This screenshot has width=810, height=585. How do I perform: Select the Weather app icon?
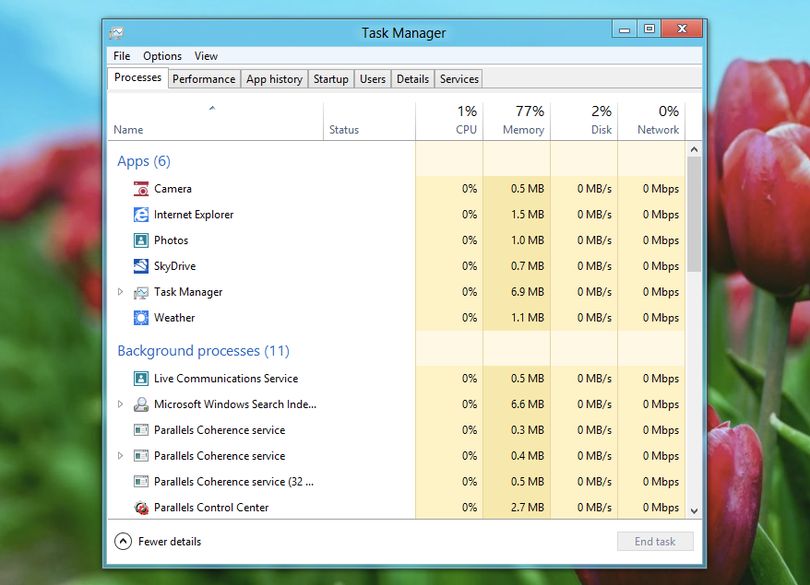141,318
